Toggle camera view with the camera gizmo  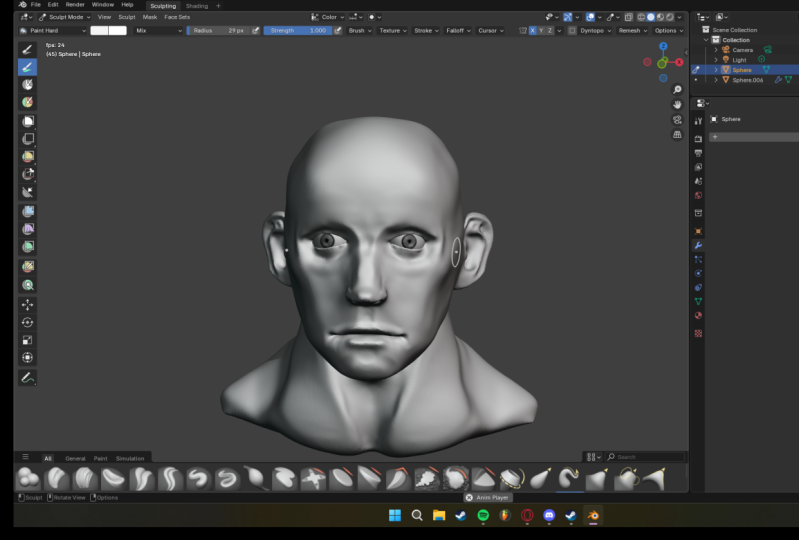(x=677, y=120)
